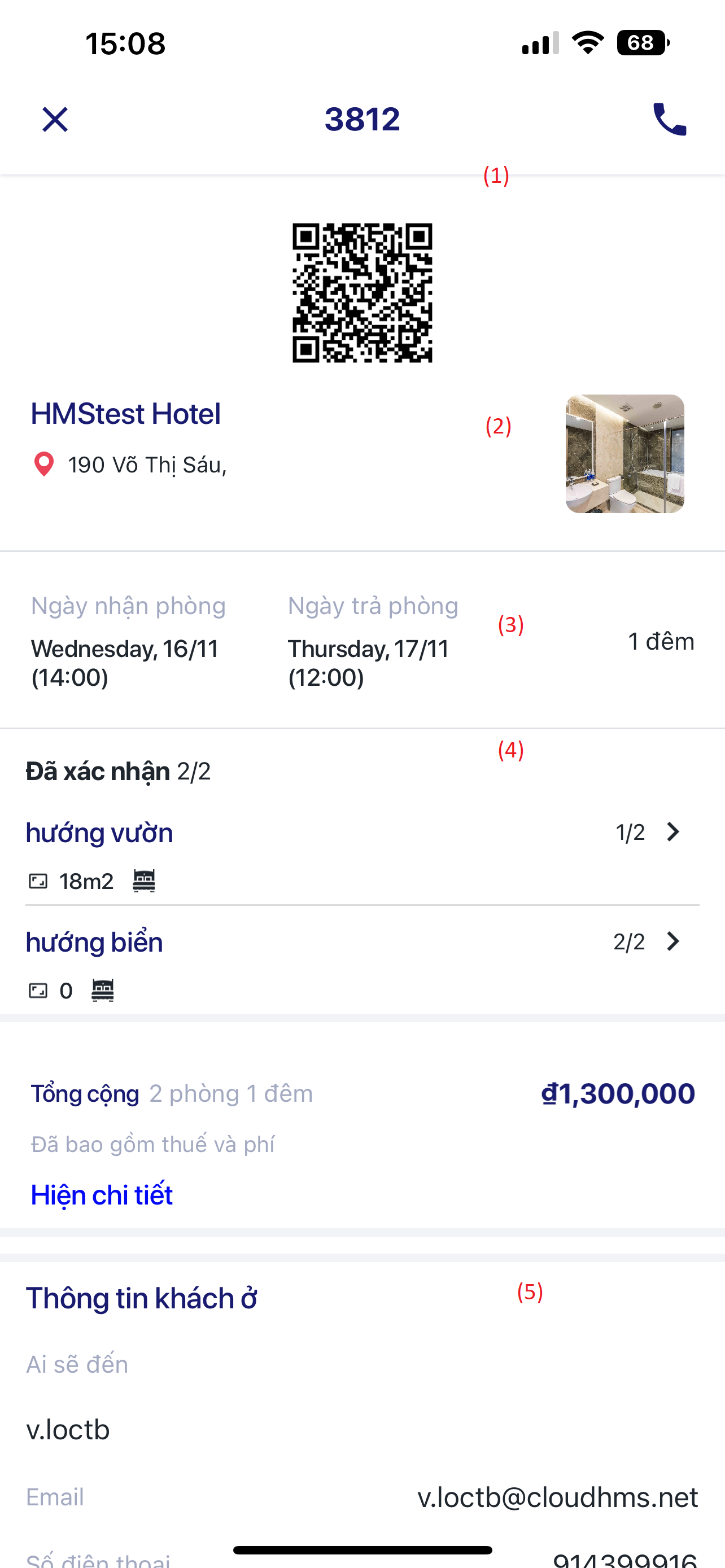725x1568 pixels.
Task: Select the hướng vườn room title
Action: click(x=99, y=833)
